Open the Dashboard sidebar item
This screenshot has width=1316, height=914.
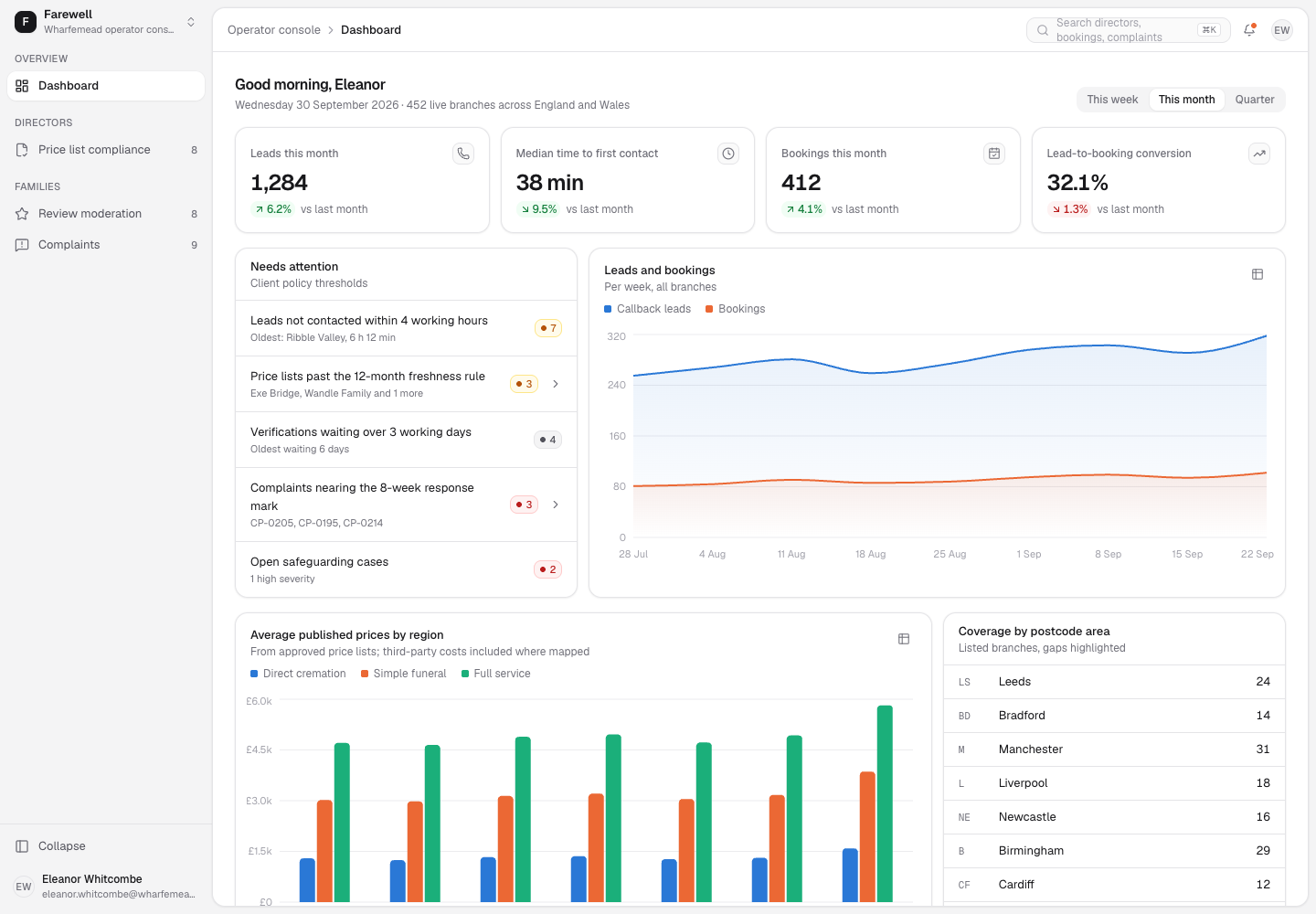[106, 86]
